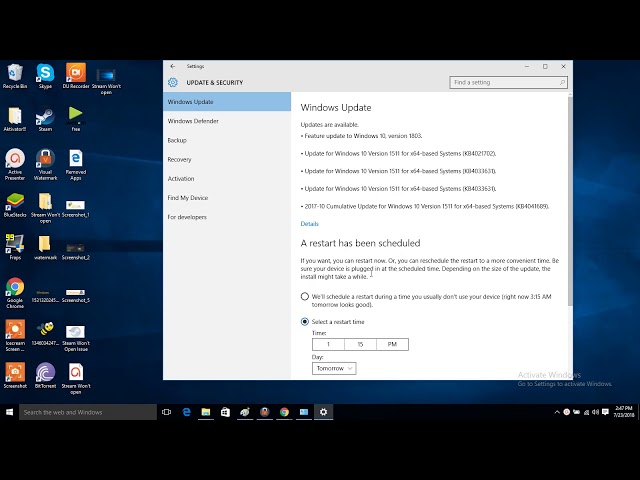Open Screenshot_1 file on desktop
Screen dimensions: 640x480
(x=76, y=208)
